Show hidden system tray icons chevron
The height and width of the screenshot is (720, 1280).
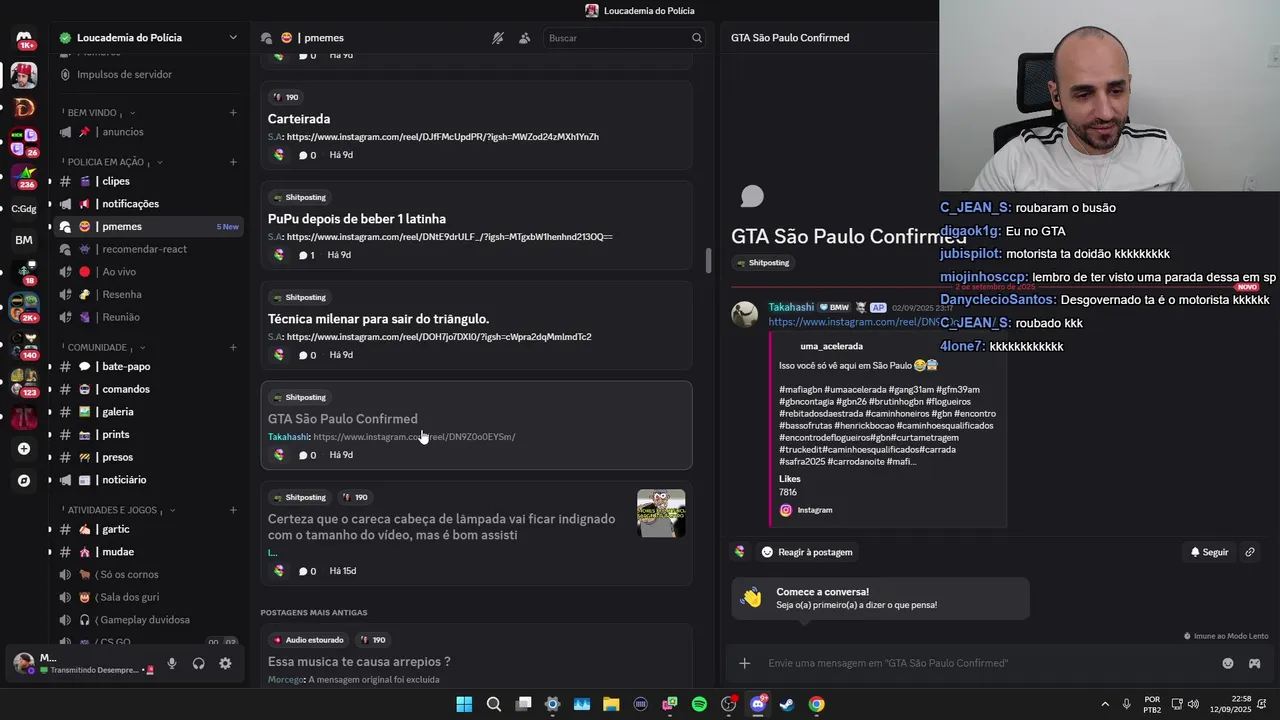[x=1104, y=704]
